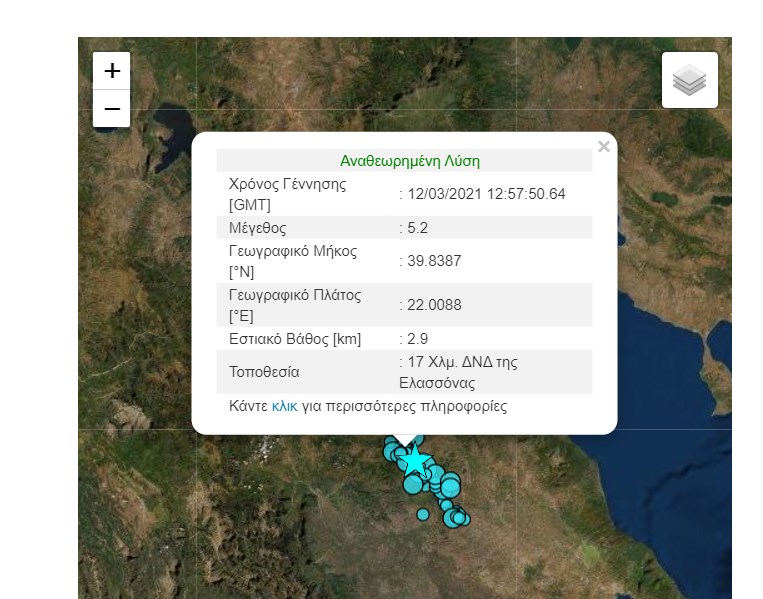The image size is (763, 599).
Task: Follow the 'κλικ' link for more information
Action: point(285,407)
